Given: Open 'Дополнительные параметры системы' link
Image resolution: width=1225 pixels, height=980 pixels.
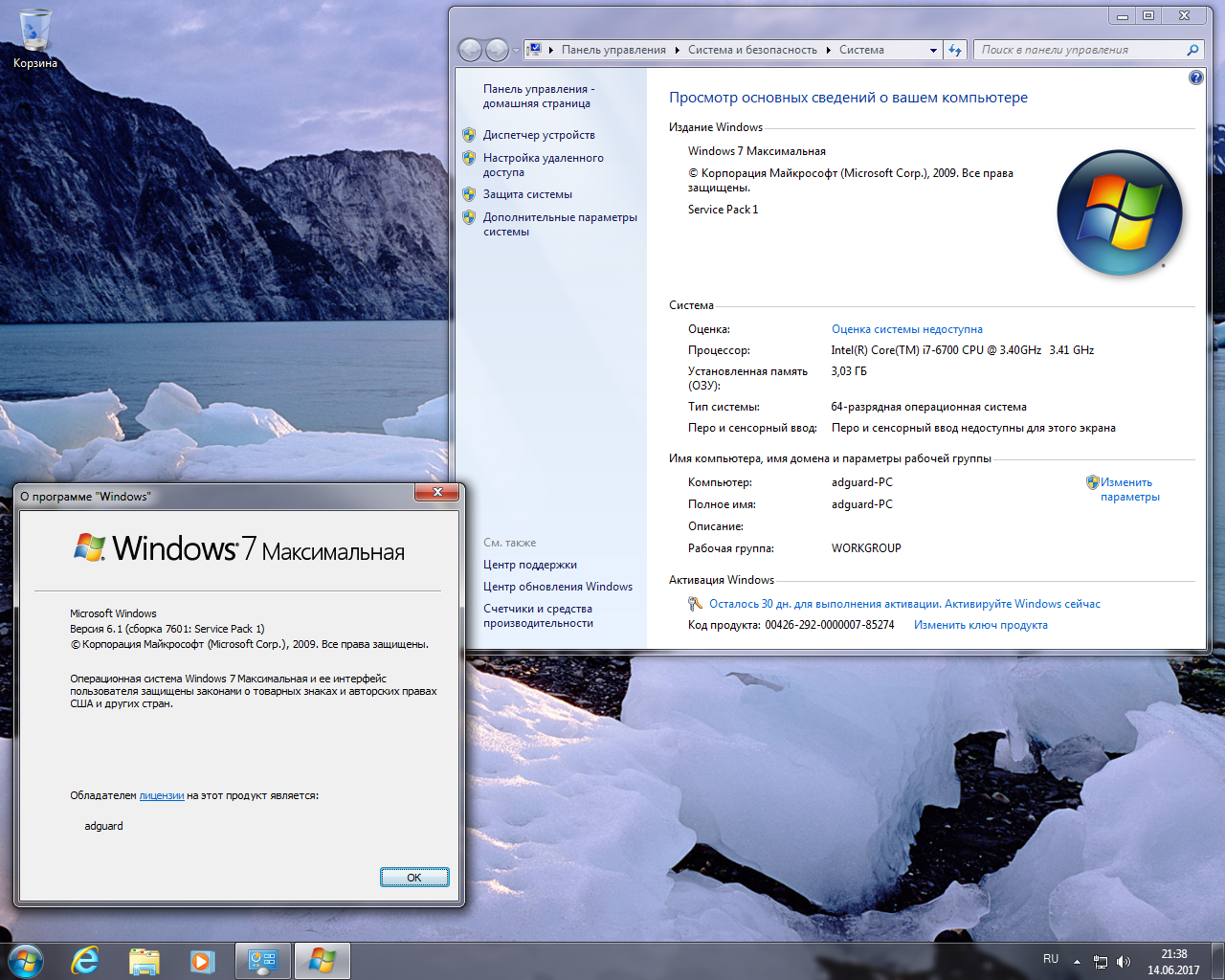Looking at the screenshot, I should [x=560, y=224].
